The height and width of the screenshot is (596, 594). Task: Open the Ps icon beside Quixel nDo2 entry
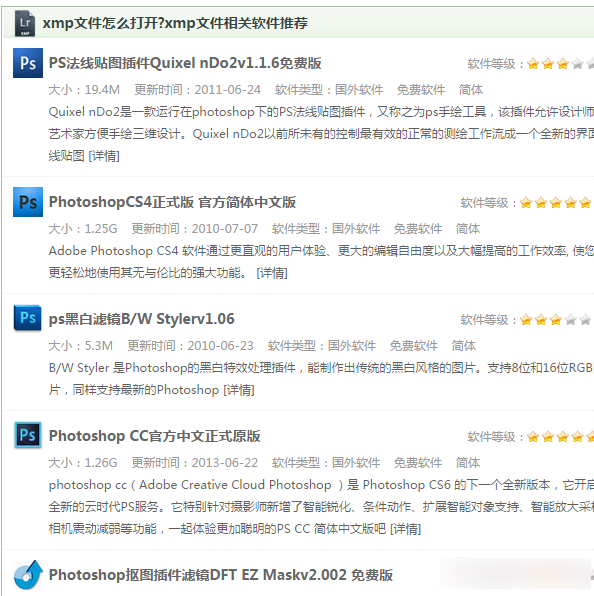point(28,63)
